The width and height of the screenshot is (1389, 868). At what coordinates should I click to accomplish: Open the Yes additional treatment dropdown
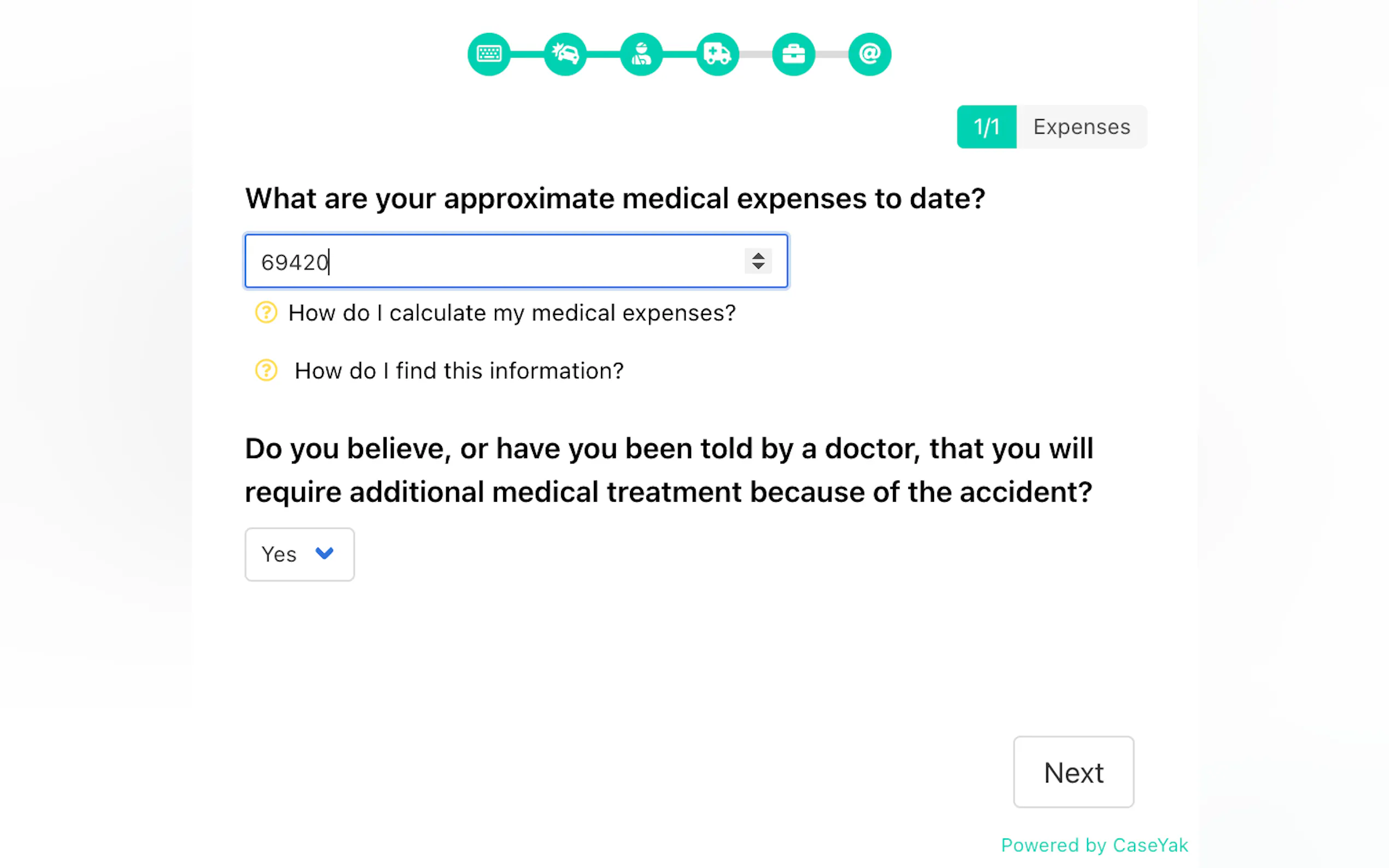(299, 554)
